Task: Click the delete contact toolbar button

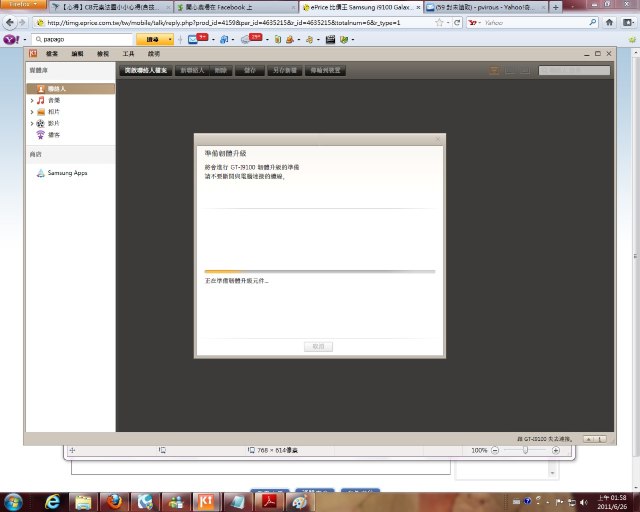Action: point(221,70)
